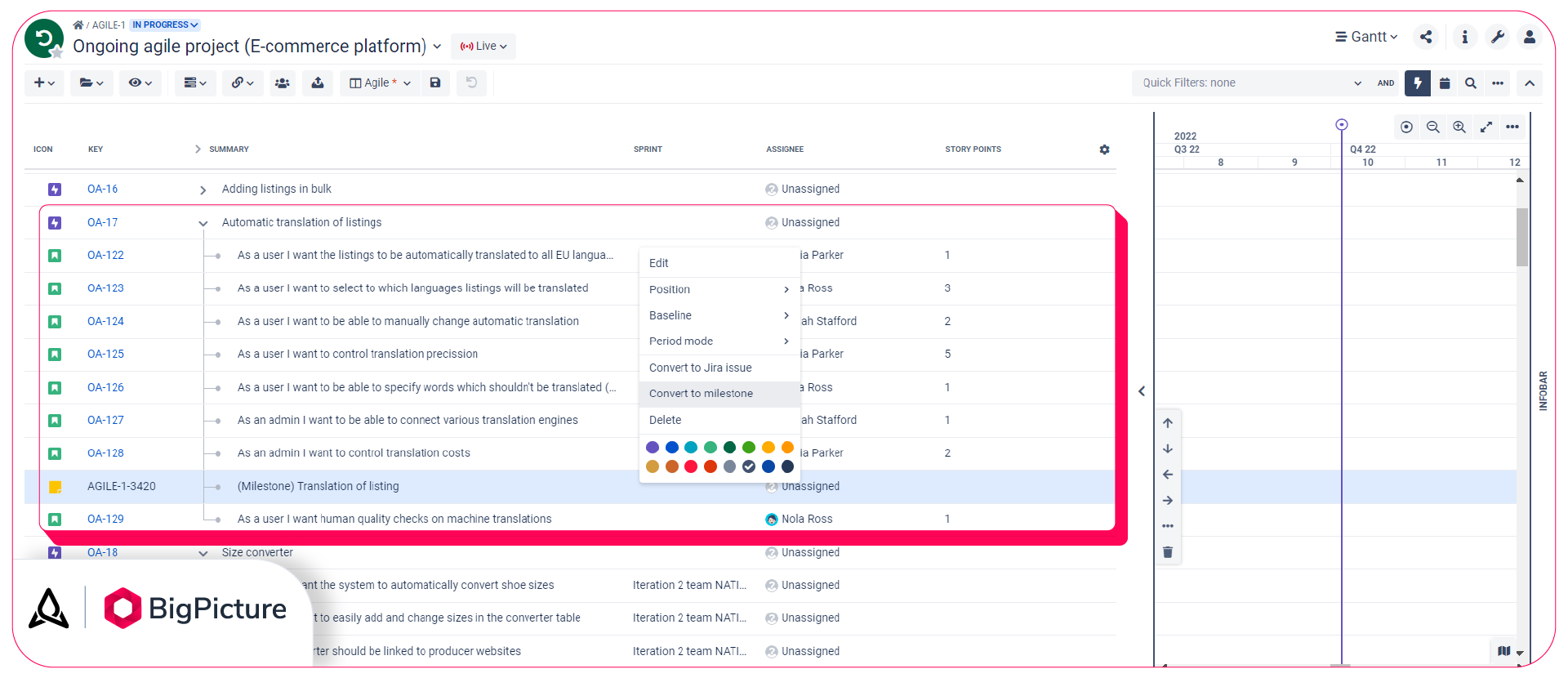Image resolution: width=1568 pixels, height=678 pixels.
Task: Click the trash icon in the side panel
Action: (1168, 552)
